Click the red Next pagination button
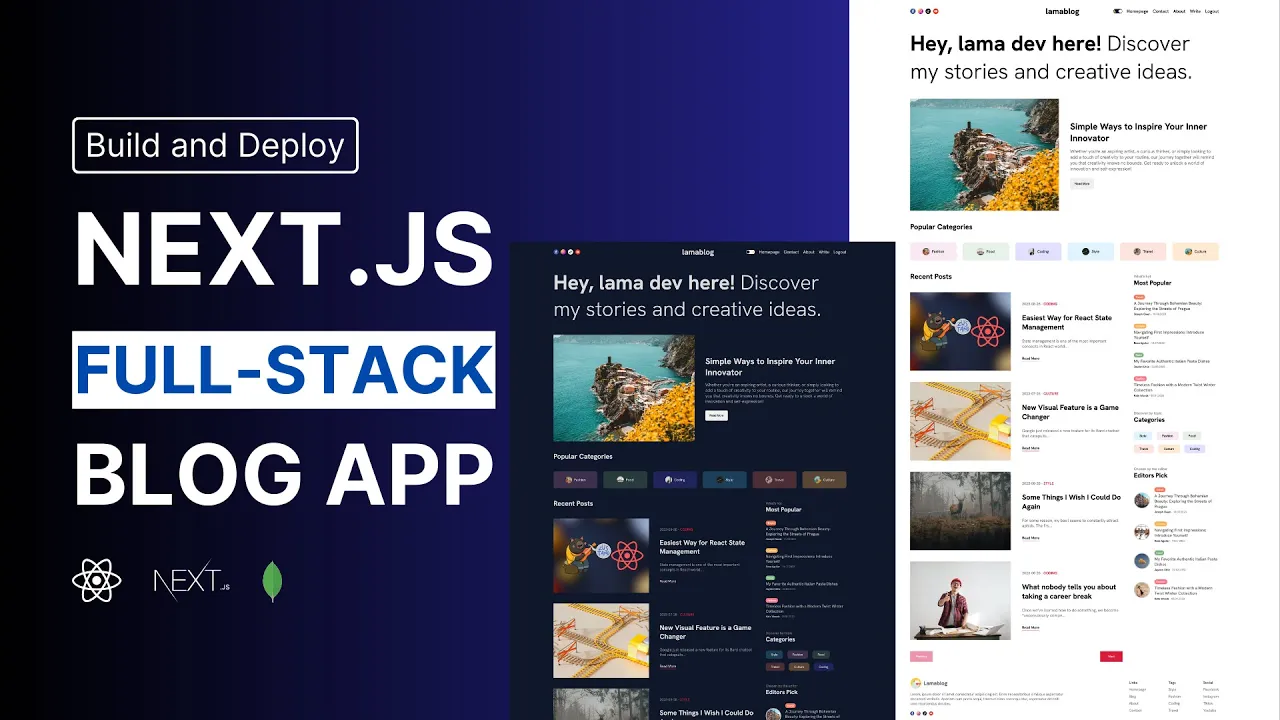 (1112, 656)
